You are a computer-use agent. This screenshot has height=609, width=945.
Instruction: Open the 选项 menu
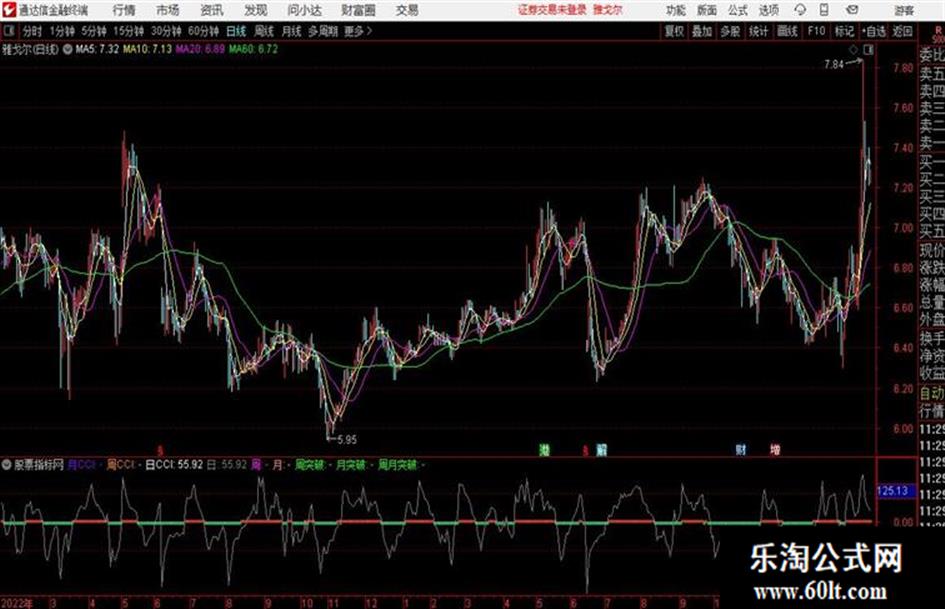[x=768, y=10]
